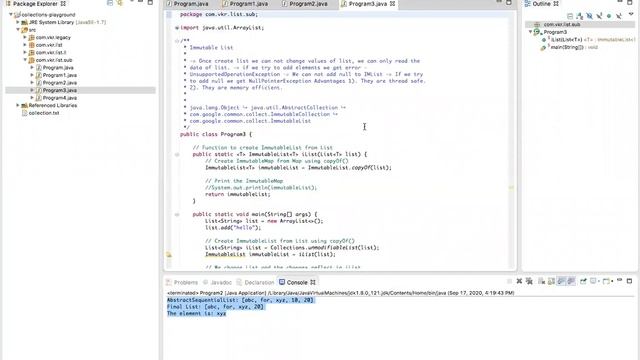Image resolution: width=640 pixels, height=360 pixels.
Task: Click Remove All Terminated Launches icon
Action: pyautogui.click(x=529, y=281)
